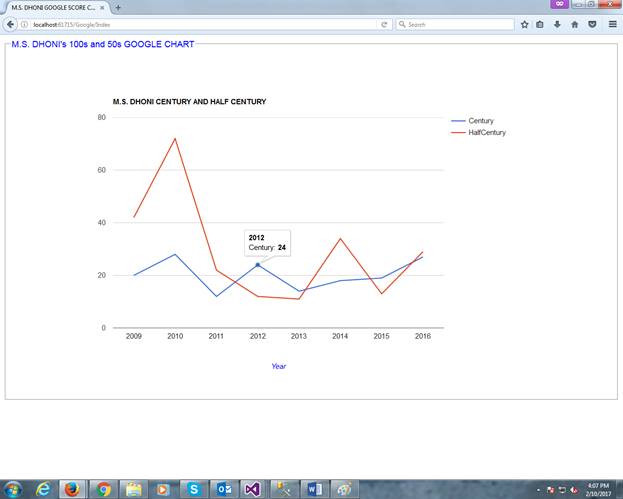Click the 2016 x-axis label
Screen dimensions: 623x499
(x=423, y=336)
